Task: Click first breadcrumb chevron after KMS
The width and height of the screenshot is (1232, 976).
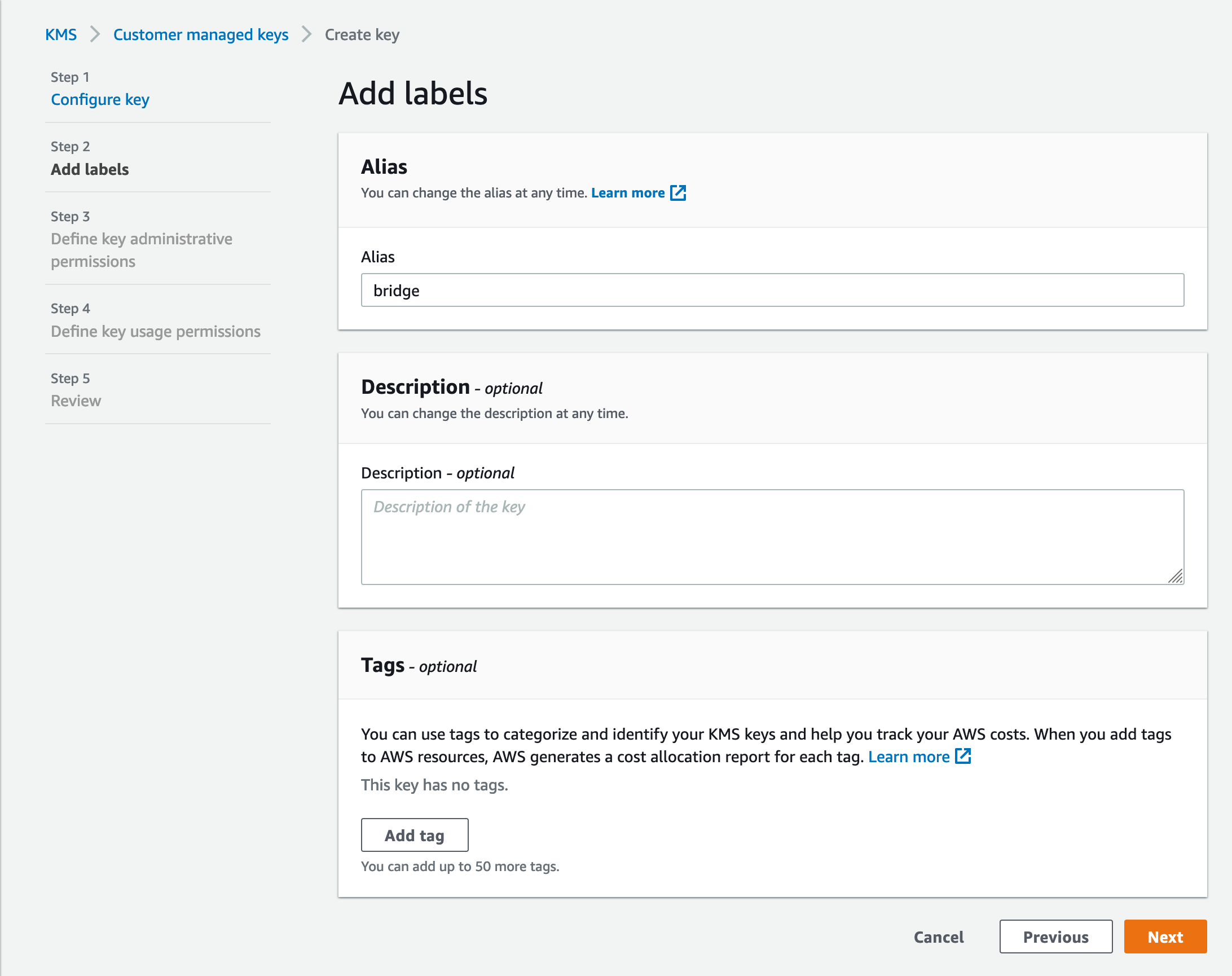Action: pos(95,34)
